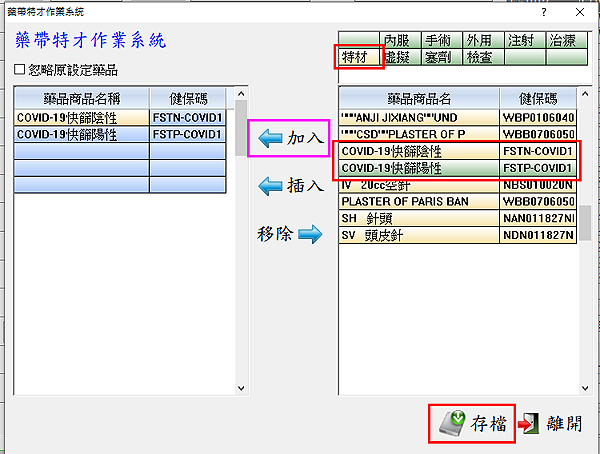Viewport: 600px width, 454px height.
Task: Click 藥品商品名稱 column header in left table
Action: 80,97
